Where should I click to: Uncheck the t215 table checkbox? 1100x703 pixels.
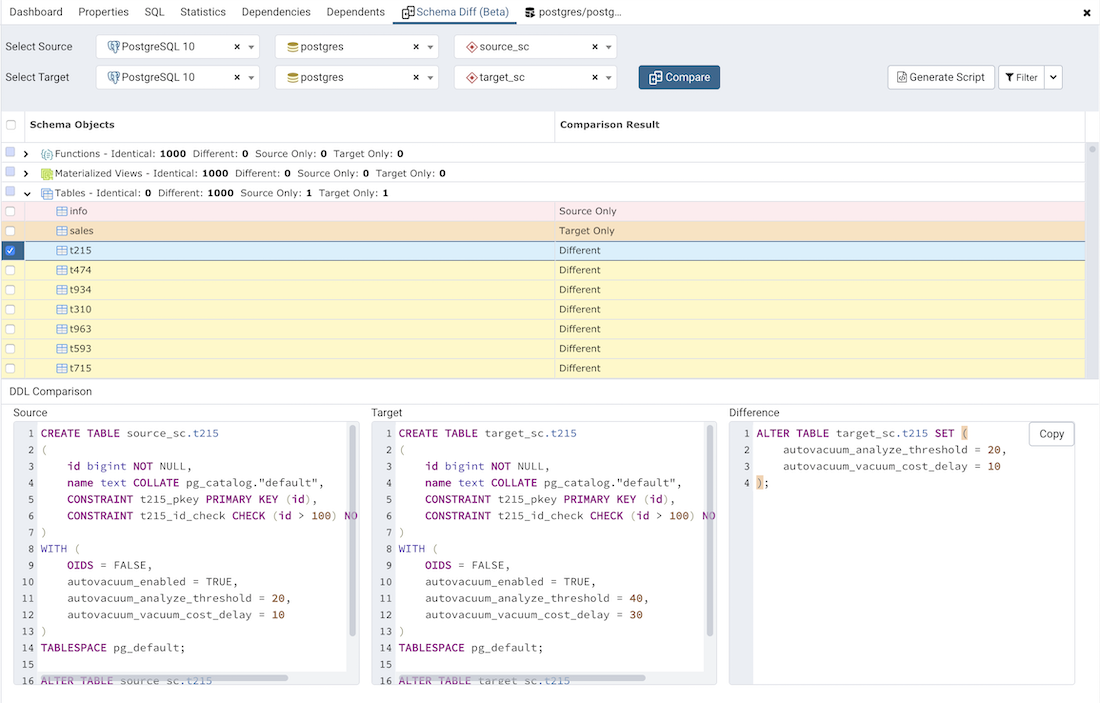(x=11, y=251)
